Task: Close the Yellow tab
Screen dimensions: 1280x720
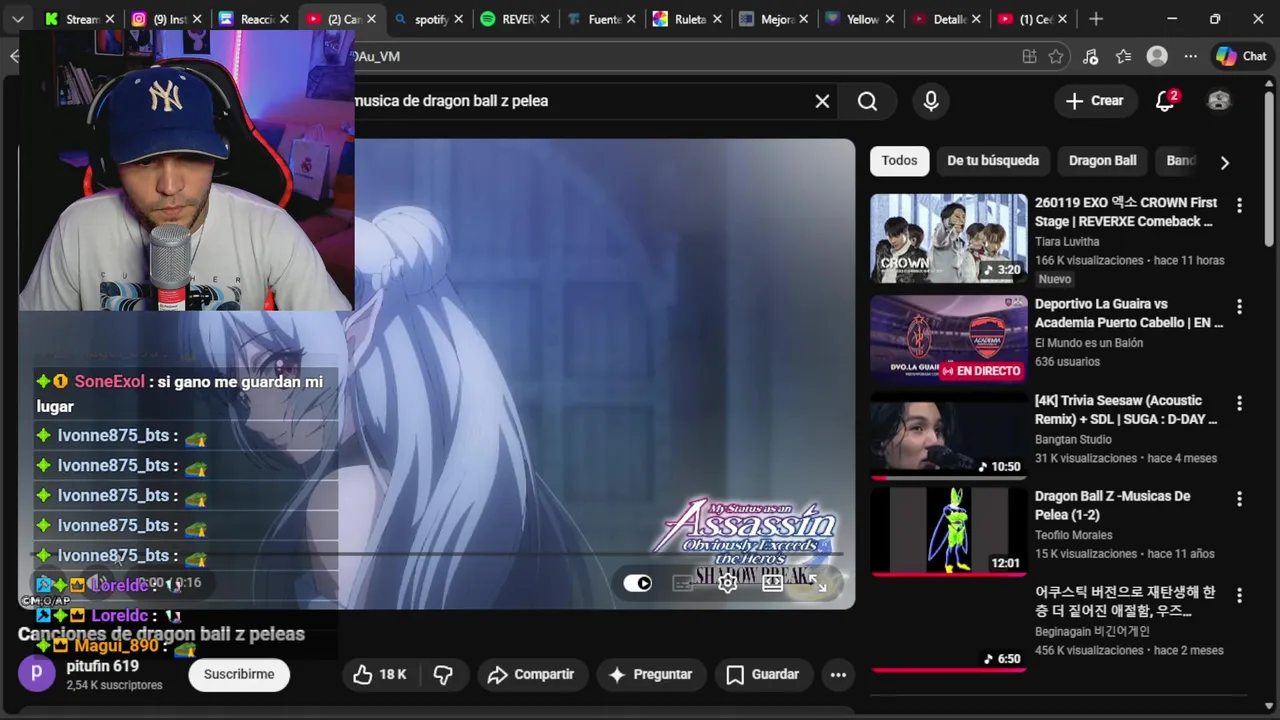Action: (x=891, y=19)
